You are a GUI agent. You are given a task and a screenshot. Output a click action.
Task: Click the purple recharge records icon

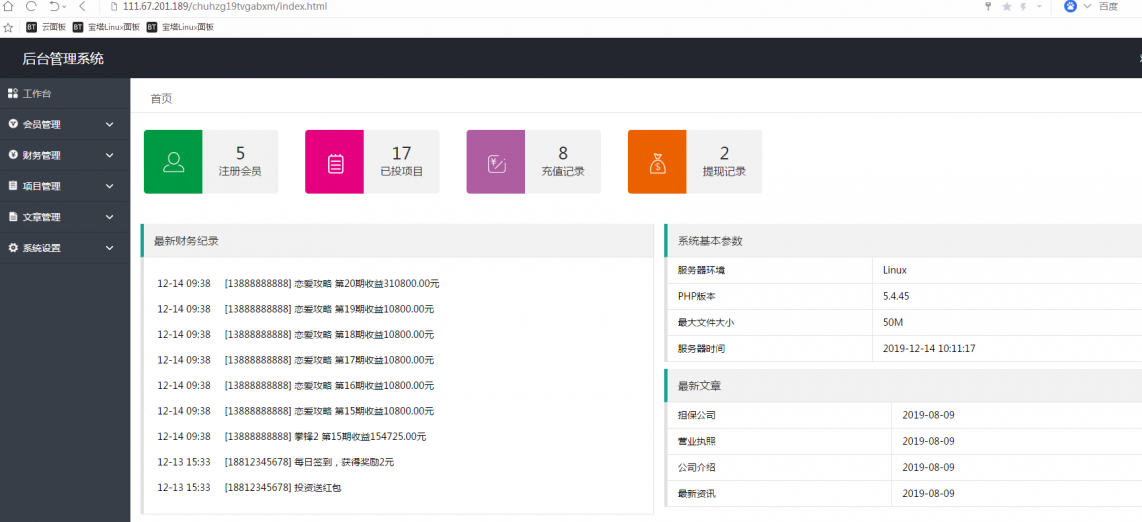[496, 162]
